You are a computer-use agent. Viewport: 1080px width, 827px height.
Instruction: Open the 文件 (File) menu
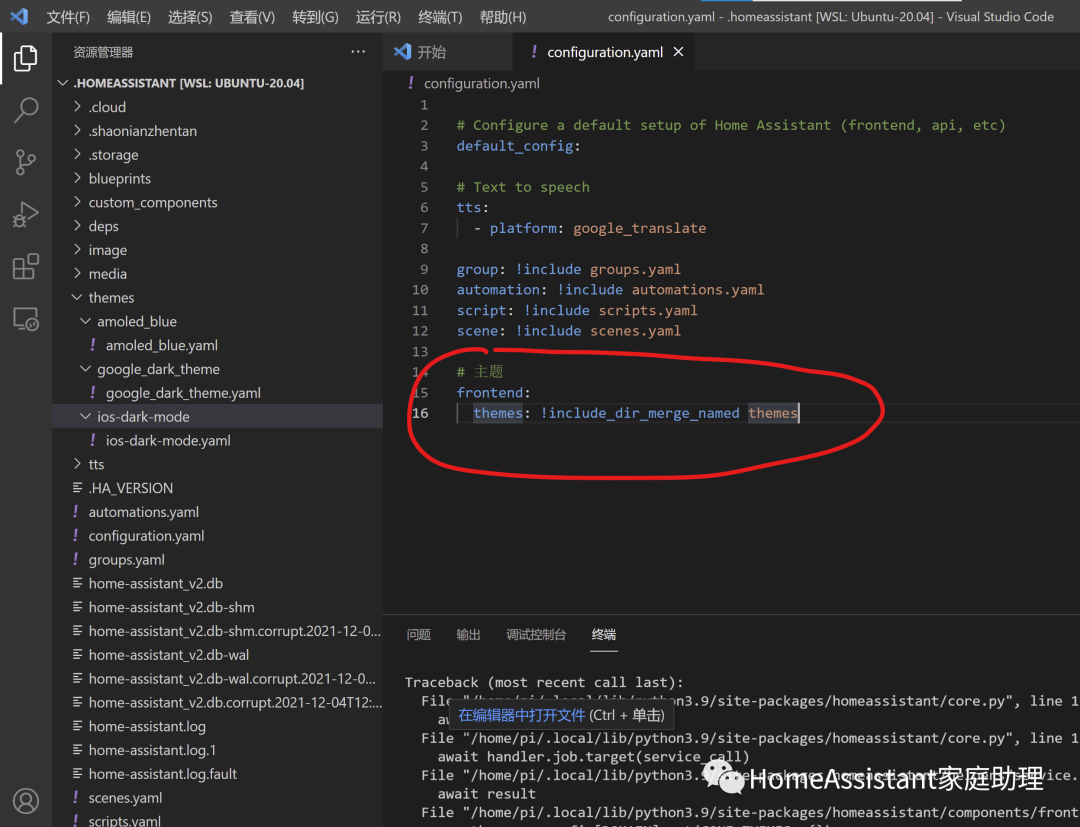tap(68, 17)
